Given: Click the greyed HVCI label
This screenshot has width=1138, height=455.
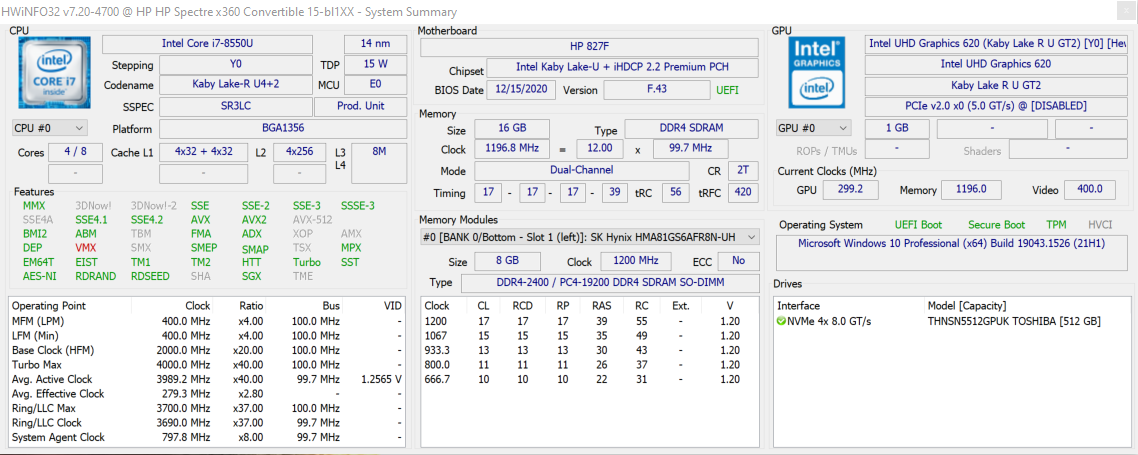Looking at the screenshot, I should (x=1100, y=225).
